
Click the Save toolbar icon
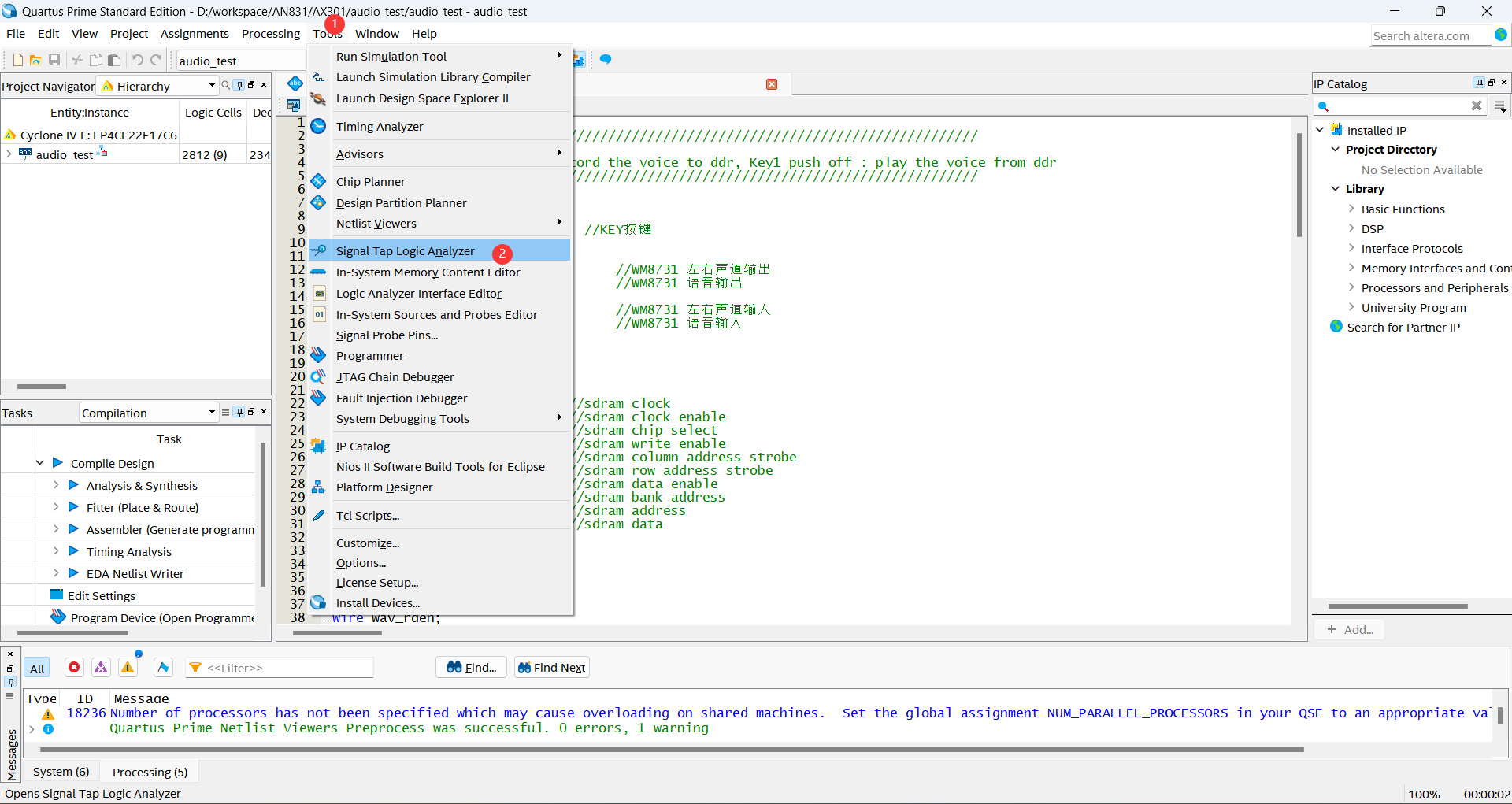click(x=54, y=60)
